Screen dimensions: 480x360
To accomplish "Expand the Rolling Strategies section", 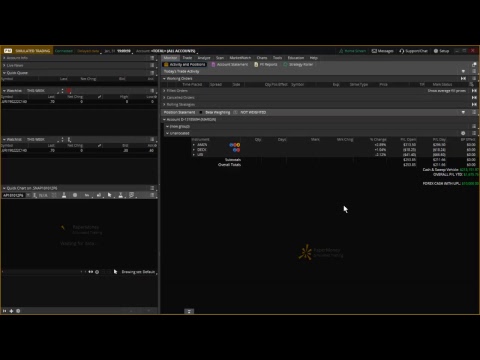I will tap(164, 104).
